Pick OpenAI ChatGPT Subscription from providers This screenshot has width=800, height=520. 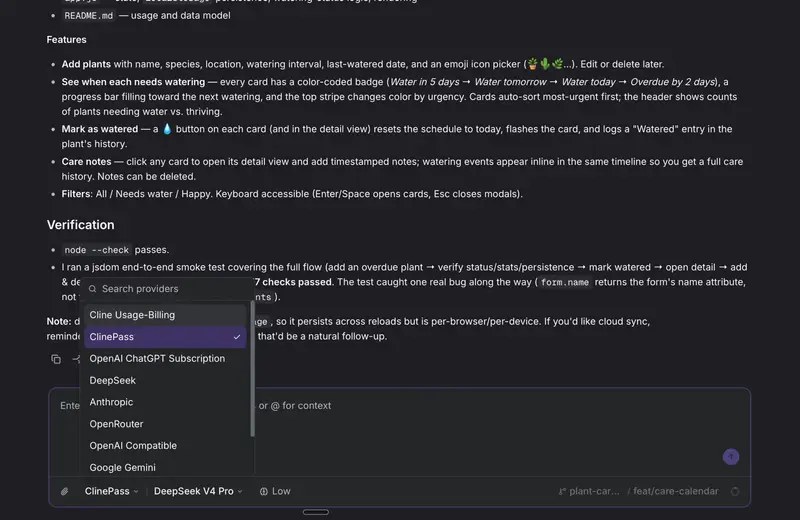(x=165, y=359)
